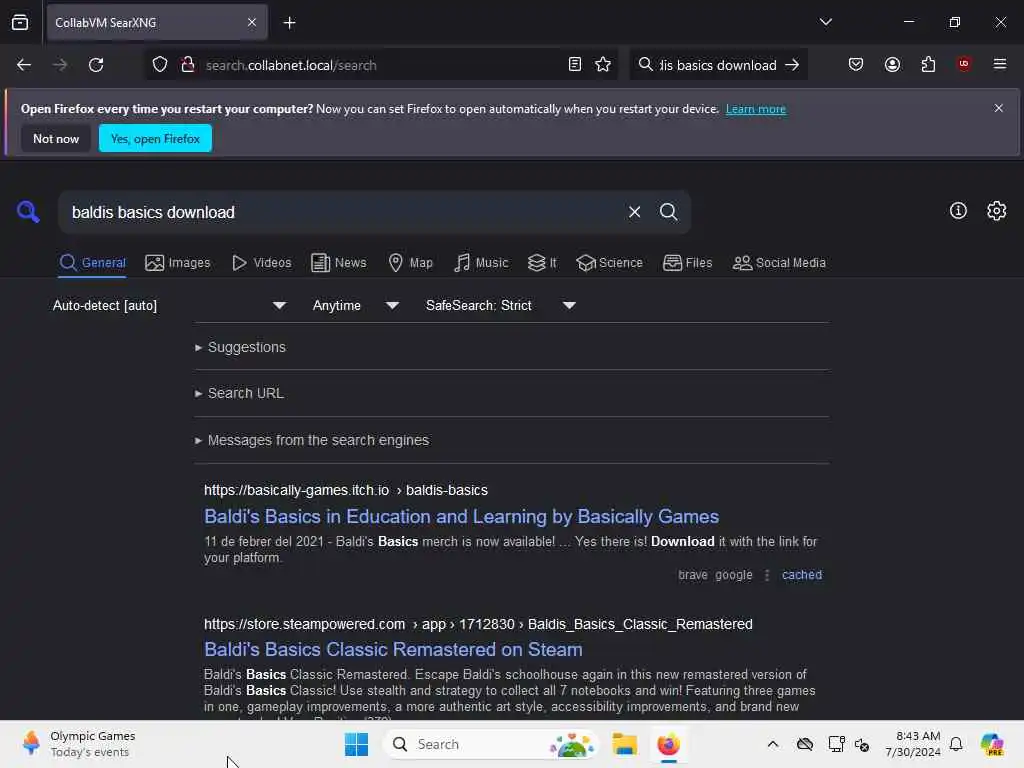1024x768 pixels.
Task: Submit the SearXNG search with magnifier
Action: [x=668, y=212]
